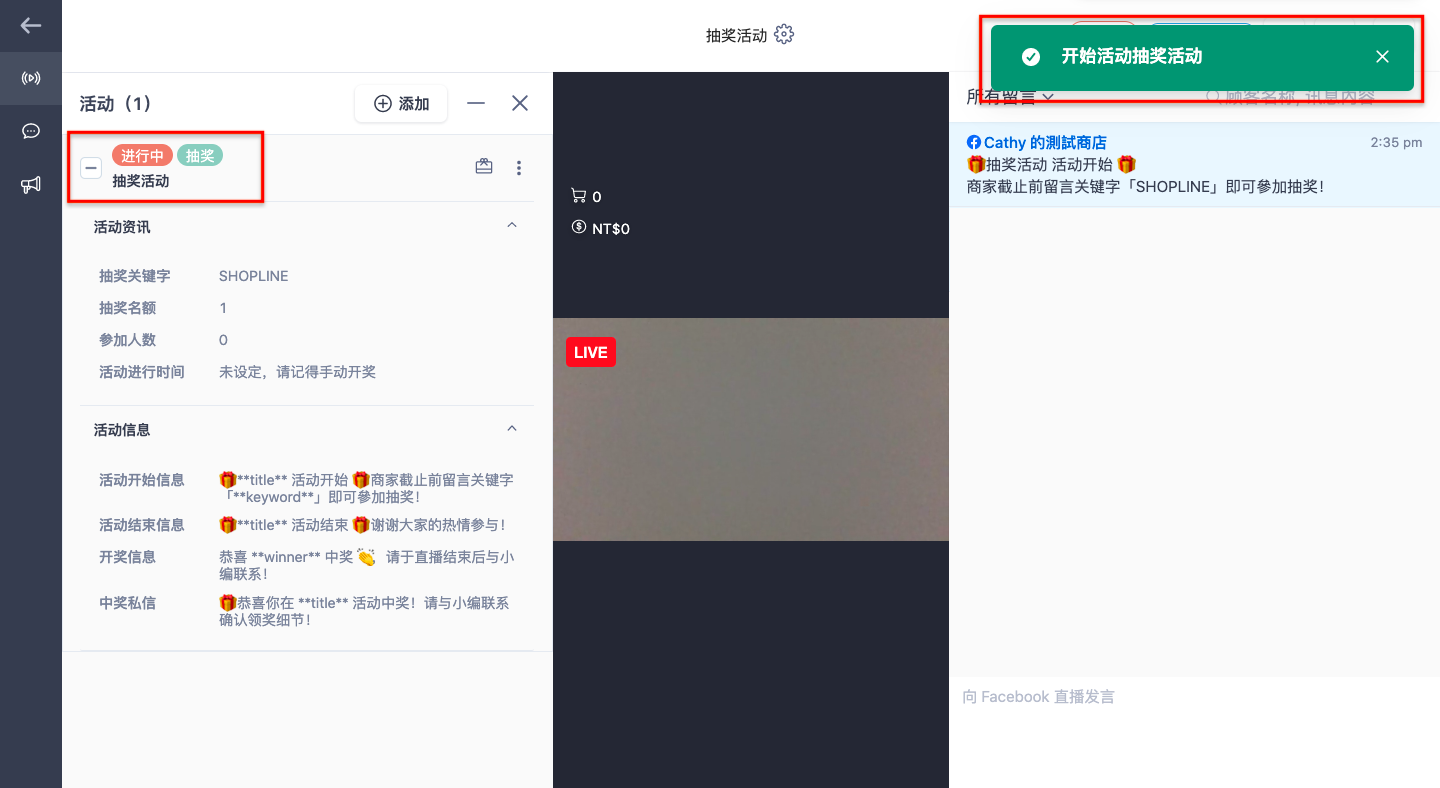1440x788 pixels.
Task: Open the chat messages sidebar icon
Action: click(31, 131)
